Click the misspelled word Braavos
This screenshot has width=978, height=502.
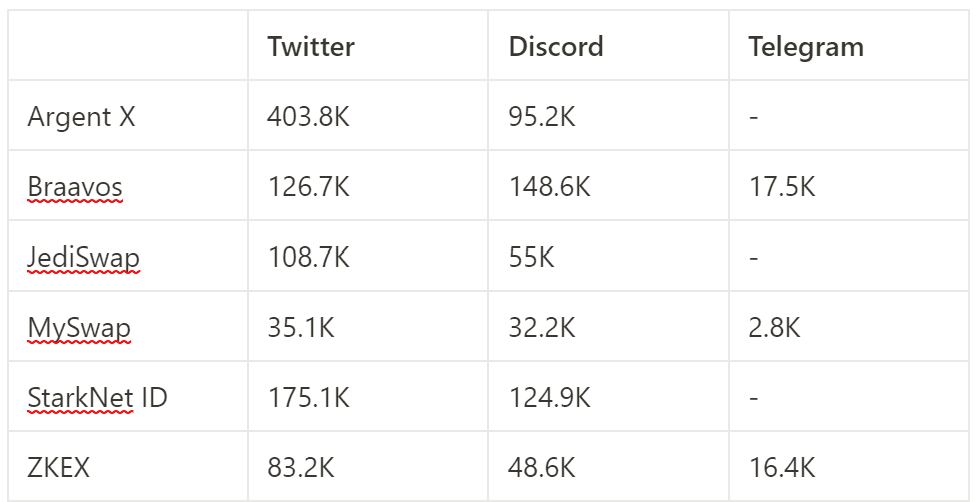[75, 187]
